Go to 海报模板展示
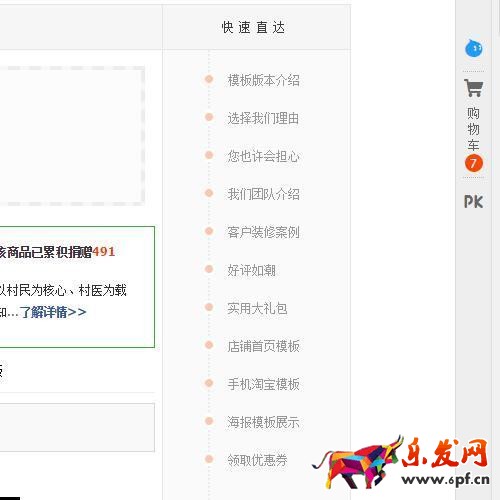 coord(263,422)
